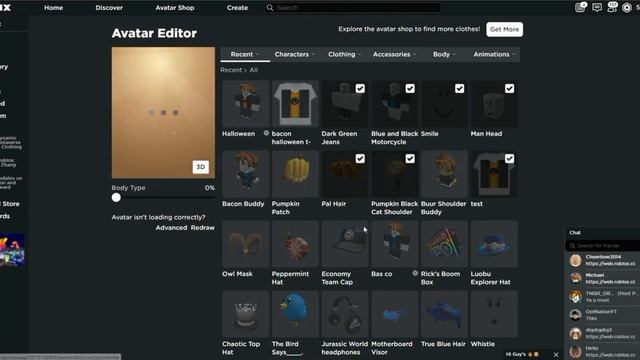Image resolution: width=640 pixels, height=360 pixels.
Task: Open chat with OofNationYT
Action: tap(602, 315)
